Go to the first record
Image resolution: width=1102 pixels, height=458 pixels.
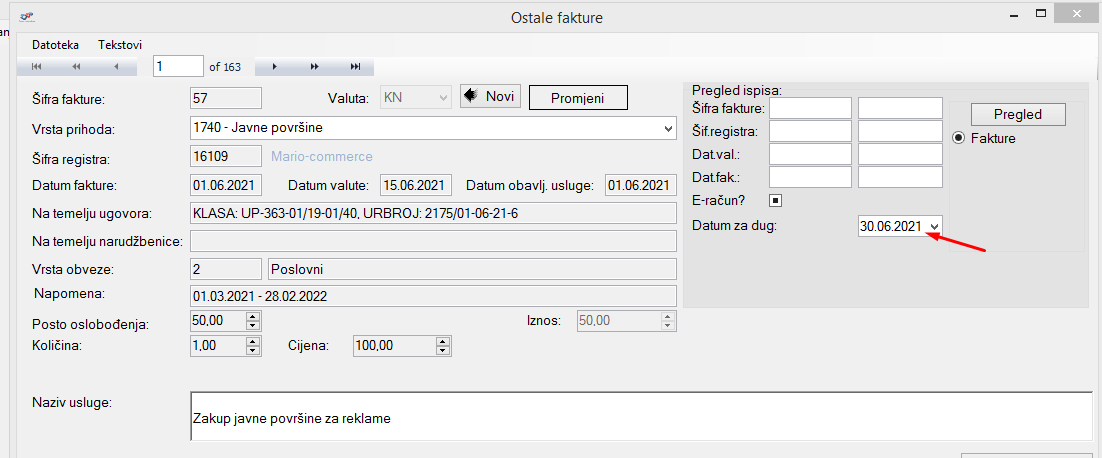[x=37, y=67]
